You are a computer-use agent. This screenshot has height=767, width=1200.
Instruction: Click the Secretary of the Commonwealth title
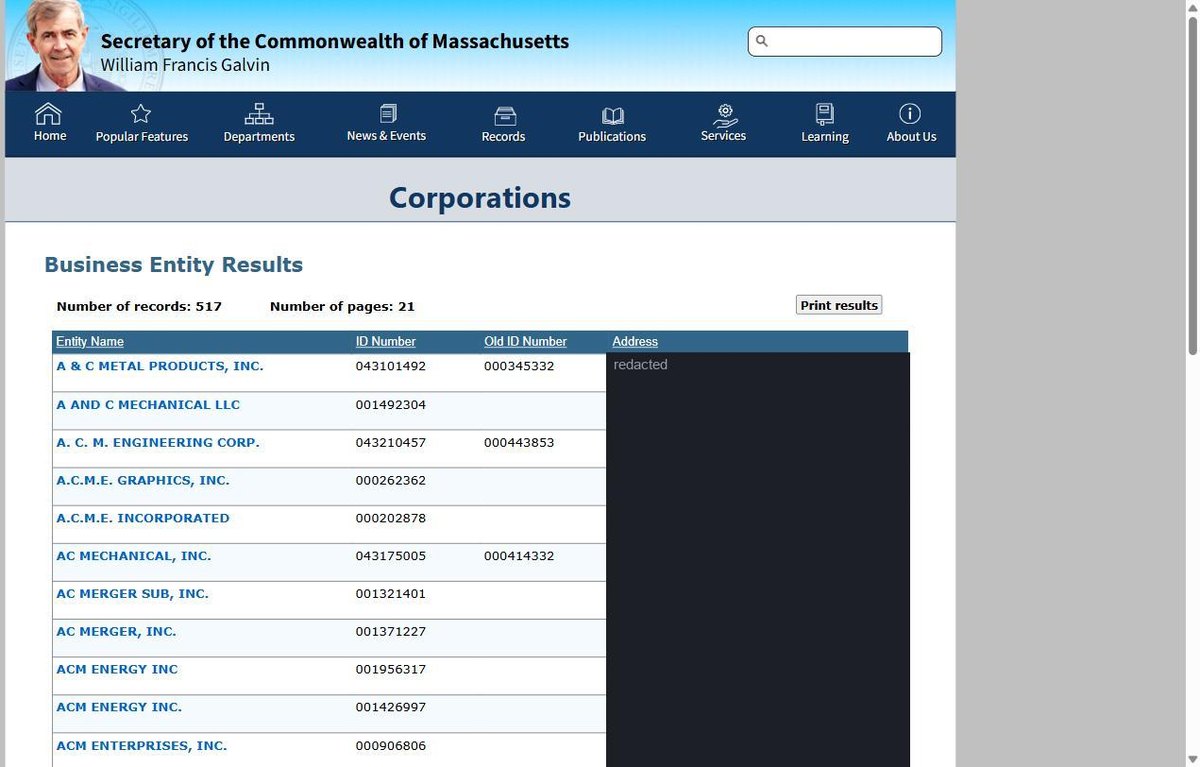[335, 42]
